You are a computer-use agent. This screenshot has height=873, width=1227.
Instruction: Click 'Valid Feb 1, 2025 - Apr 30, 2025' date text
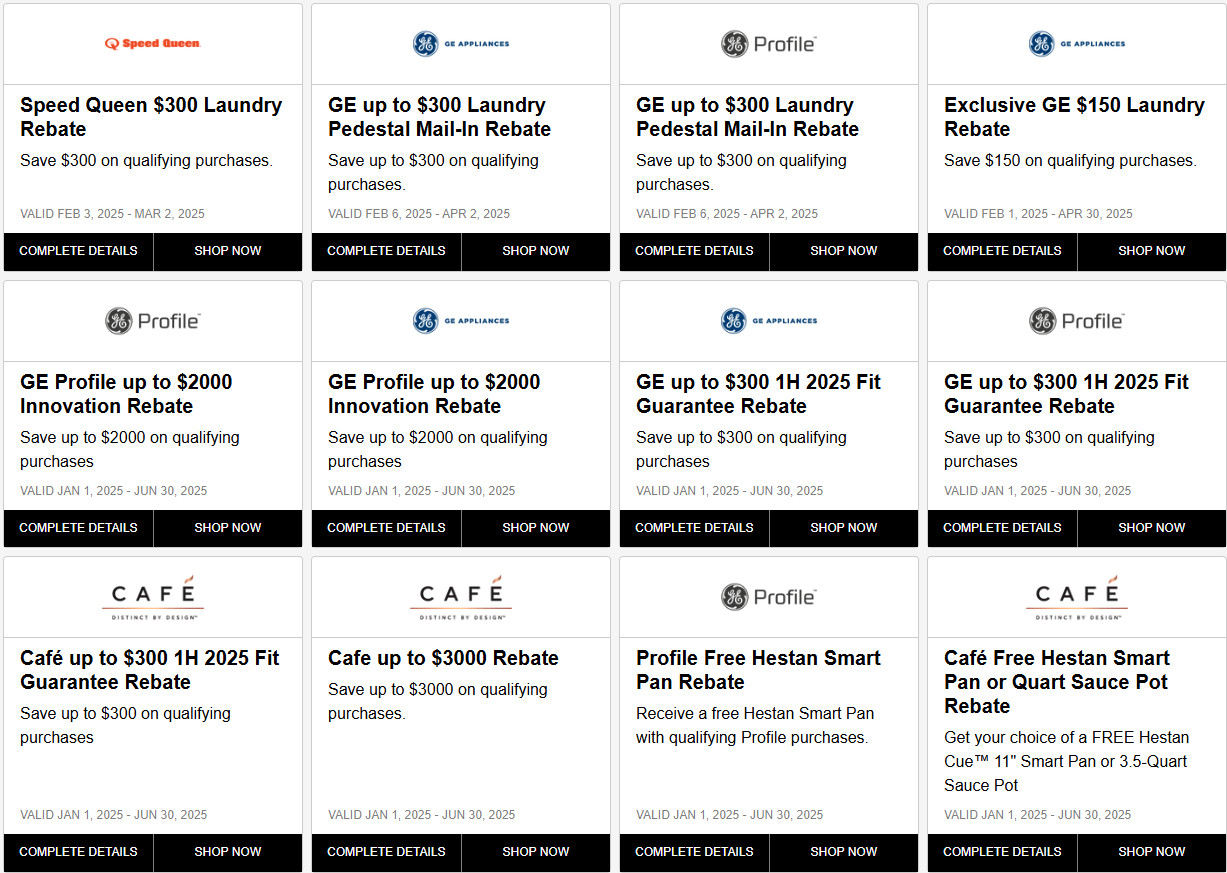point(1038,214)
